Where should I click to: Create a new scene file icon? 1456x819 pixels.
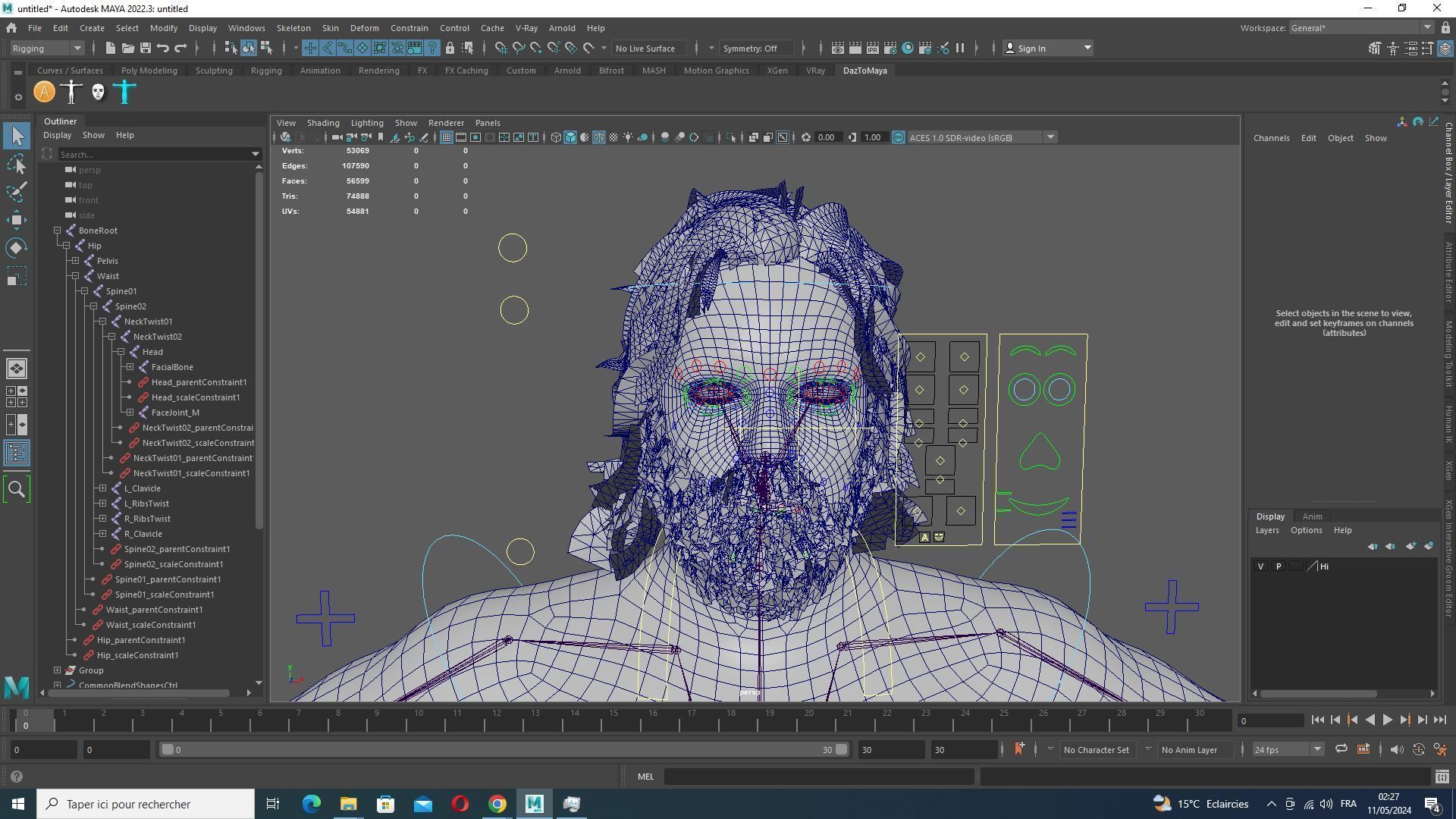pos(111,49)
